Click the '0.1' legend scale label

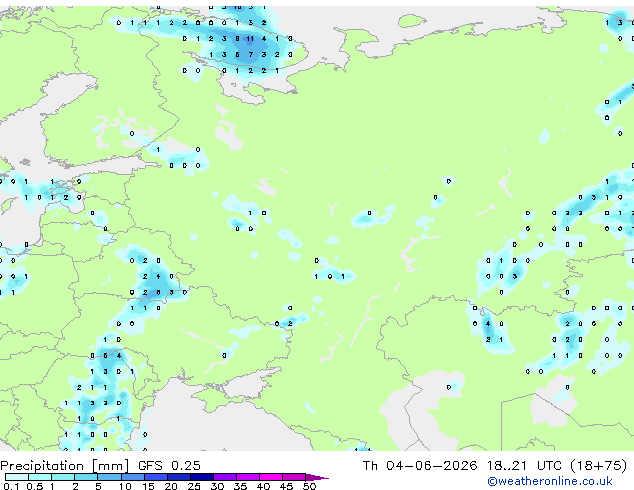pos(11,486)
